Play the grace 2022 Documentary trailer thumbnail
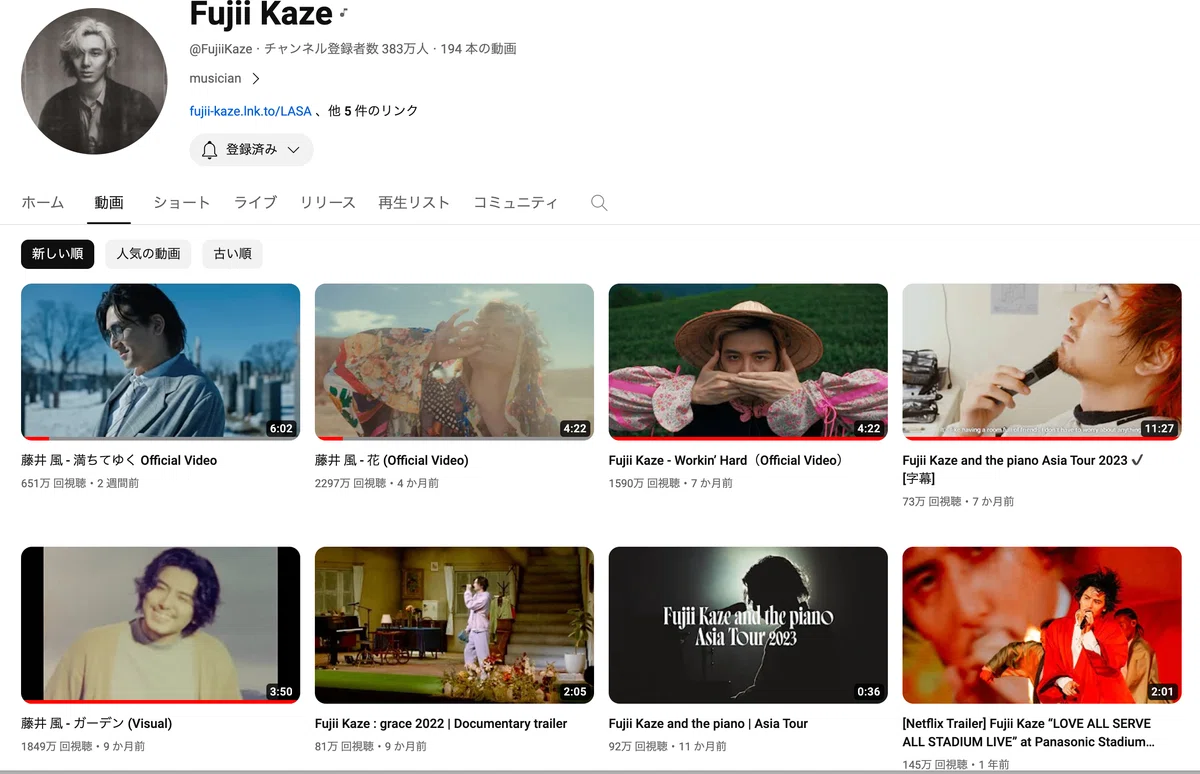Viewport: 1200px width, 774px height. [x=454, y=625]
